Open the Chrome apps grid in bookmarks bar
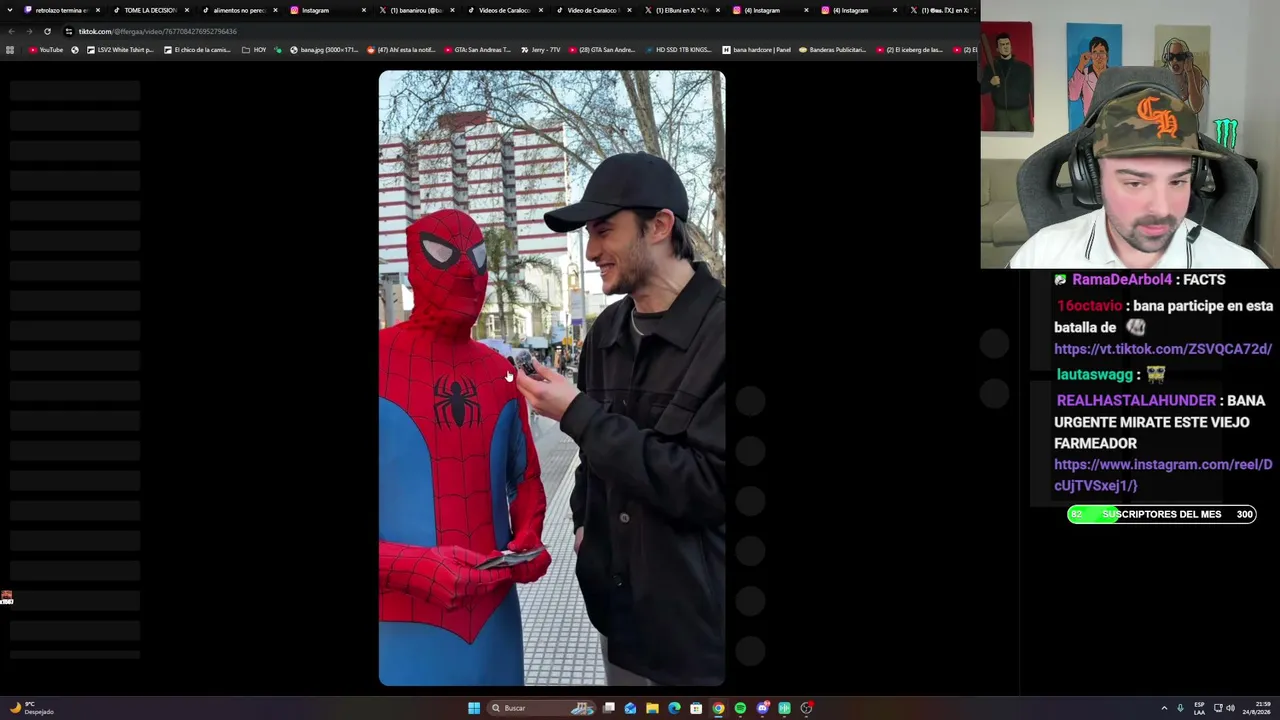 tap(10, 49)
